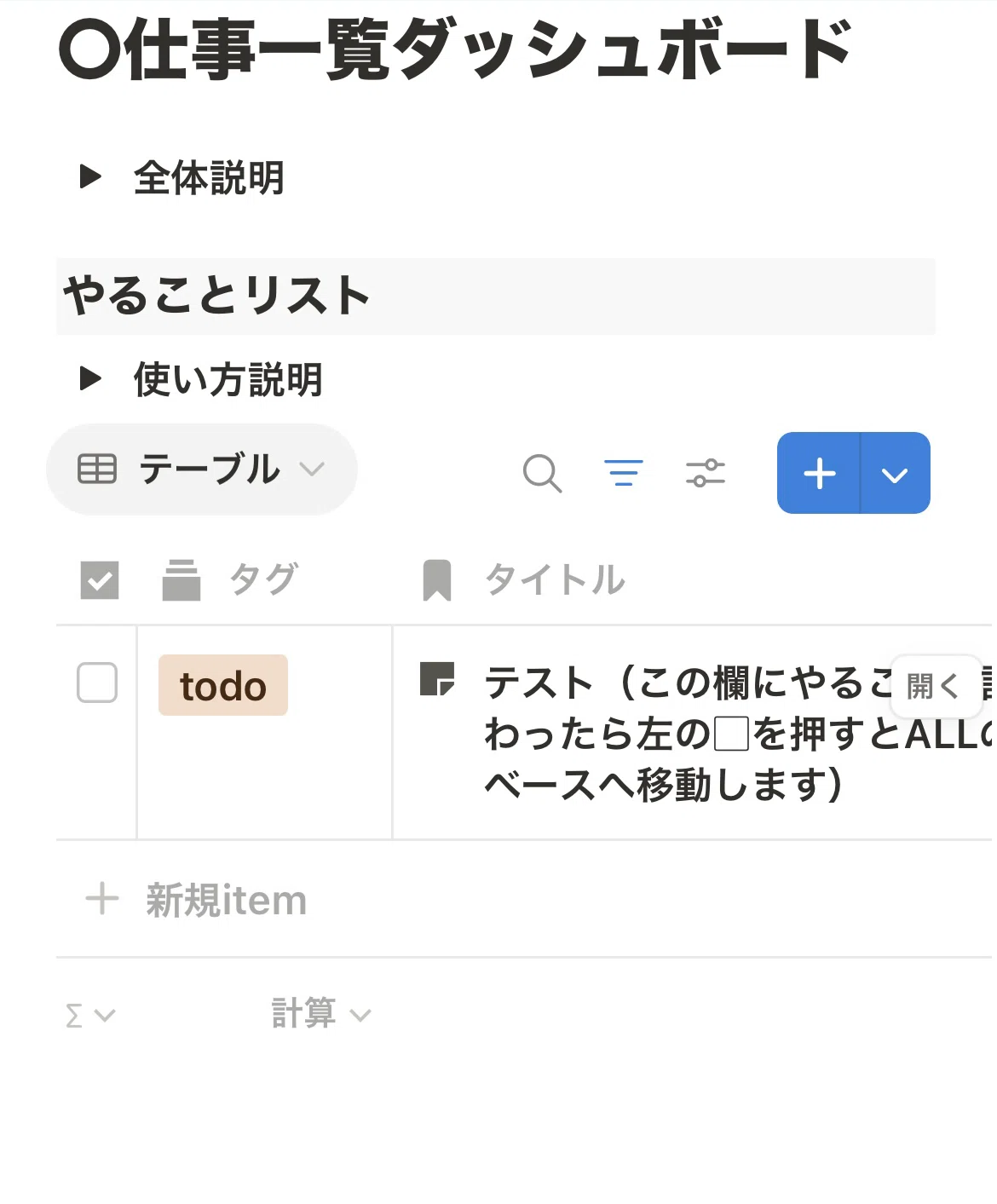Open the 計算 calculation dropdown
Image resolution: width=997 pixels, height=1204 pixels.
[321, 1014]
